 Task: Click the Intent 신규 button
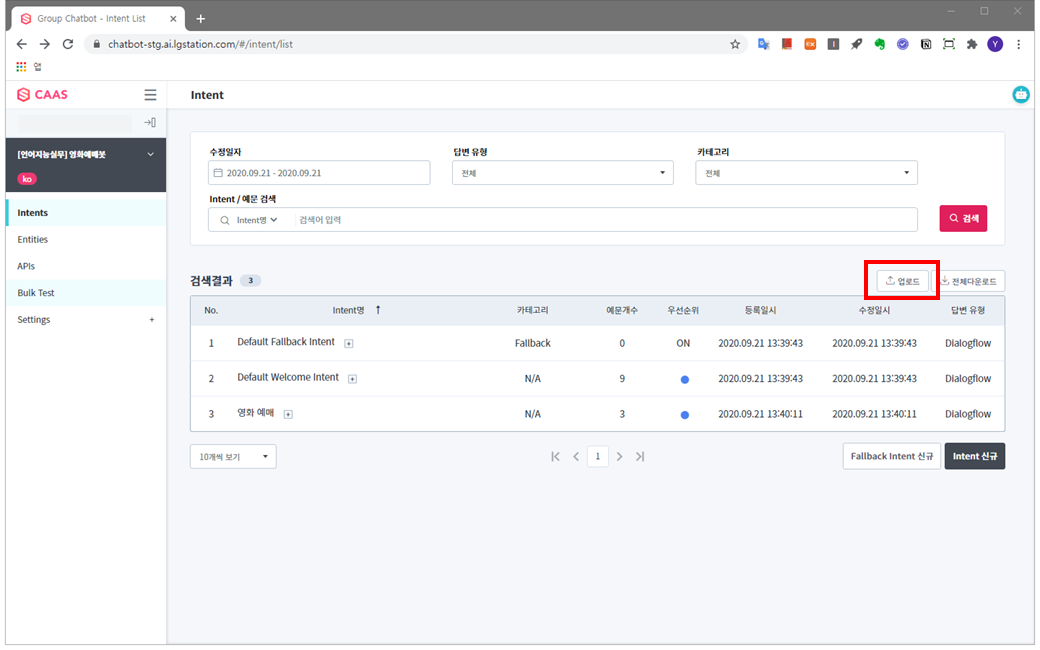pos(974,457)
